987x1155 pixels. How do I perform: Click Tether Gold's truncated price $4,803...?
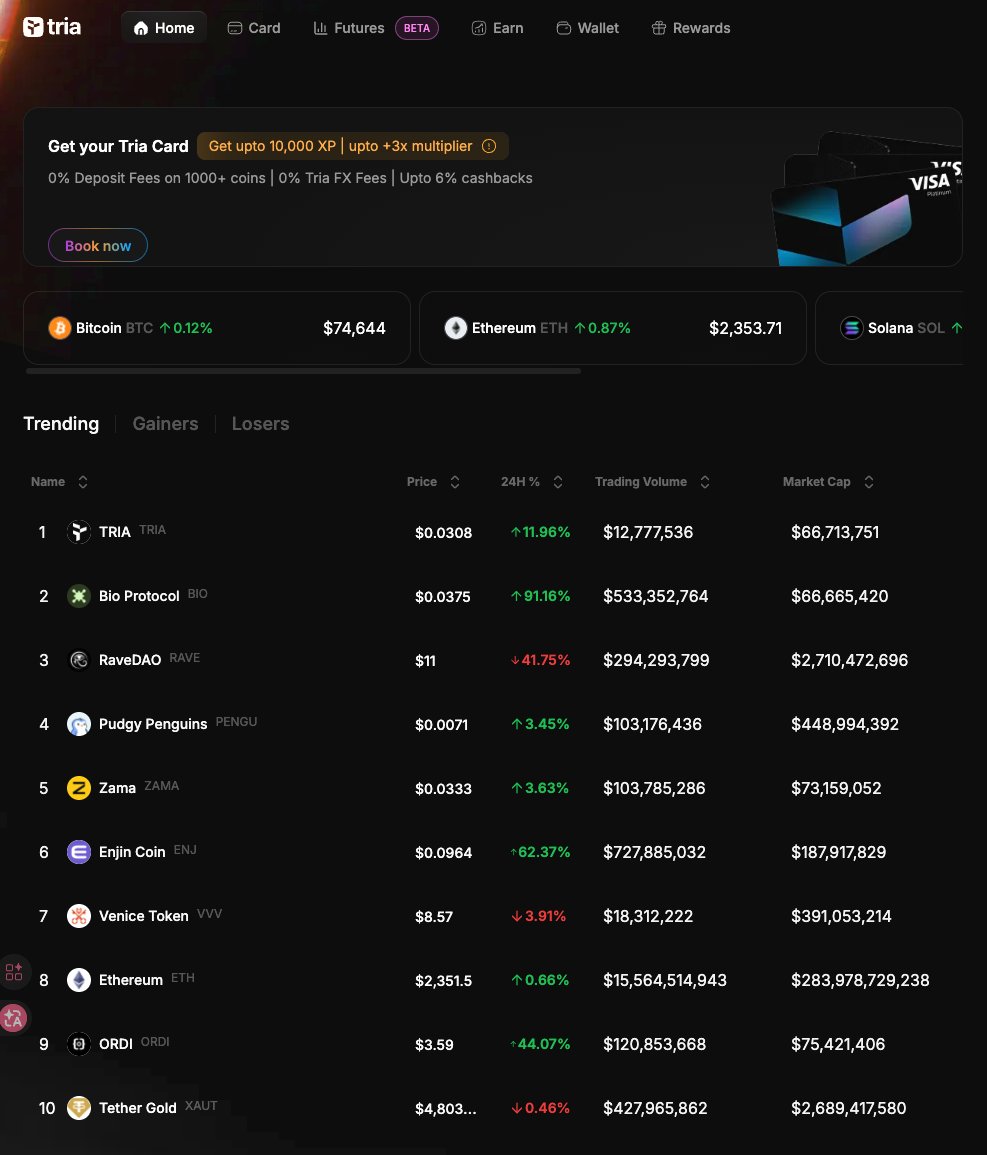[446, 1109]
